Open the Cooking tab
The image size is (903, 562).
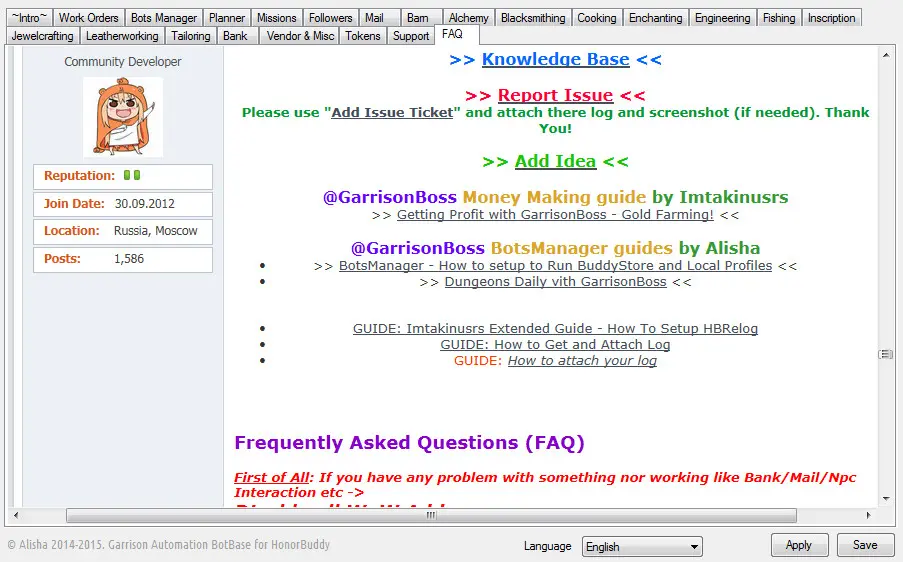point(597,18)
